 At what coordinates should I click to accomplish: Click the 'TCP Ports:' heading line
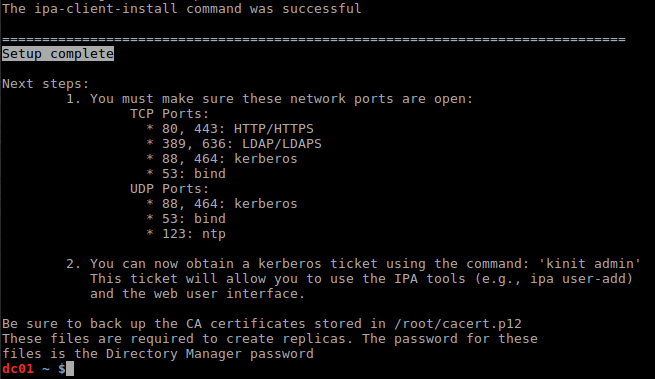pyautogui.click(x=169, y=114)
